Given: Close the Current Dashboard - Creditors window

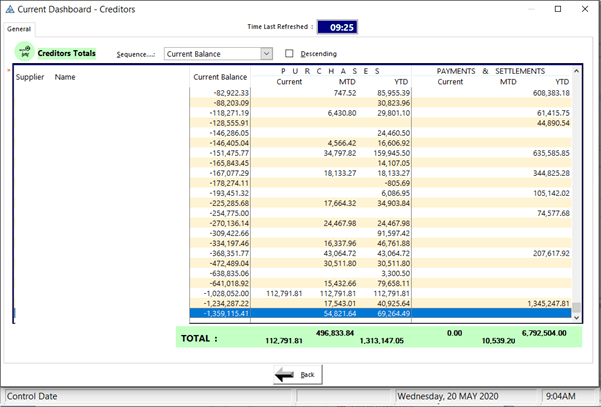Looking at the screenshot, I should point(585,9).
